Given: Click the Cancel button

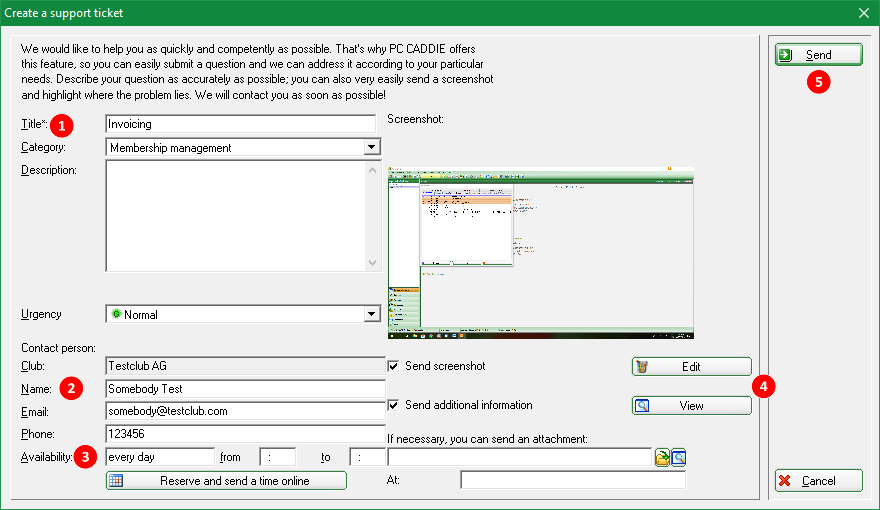Looking at the screenshot, I should [x=818, y=481].
